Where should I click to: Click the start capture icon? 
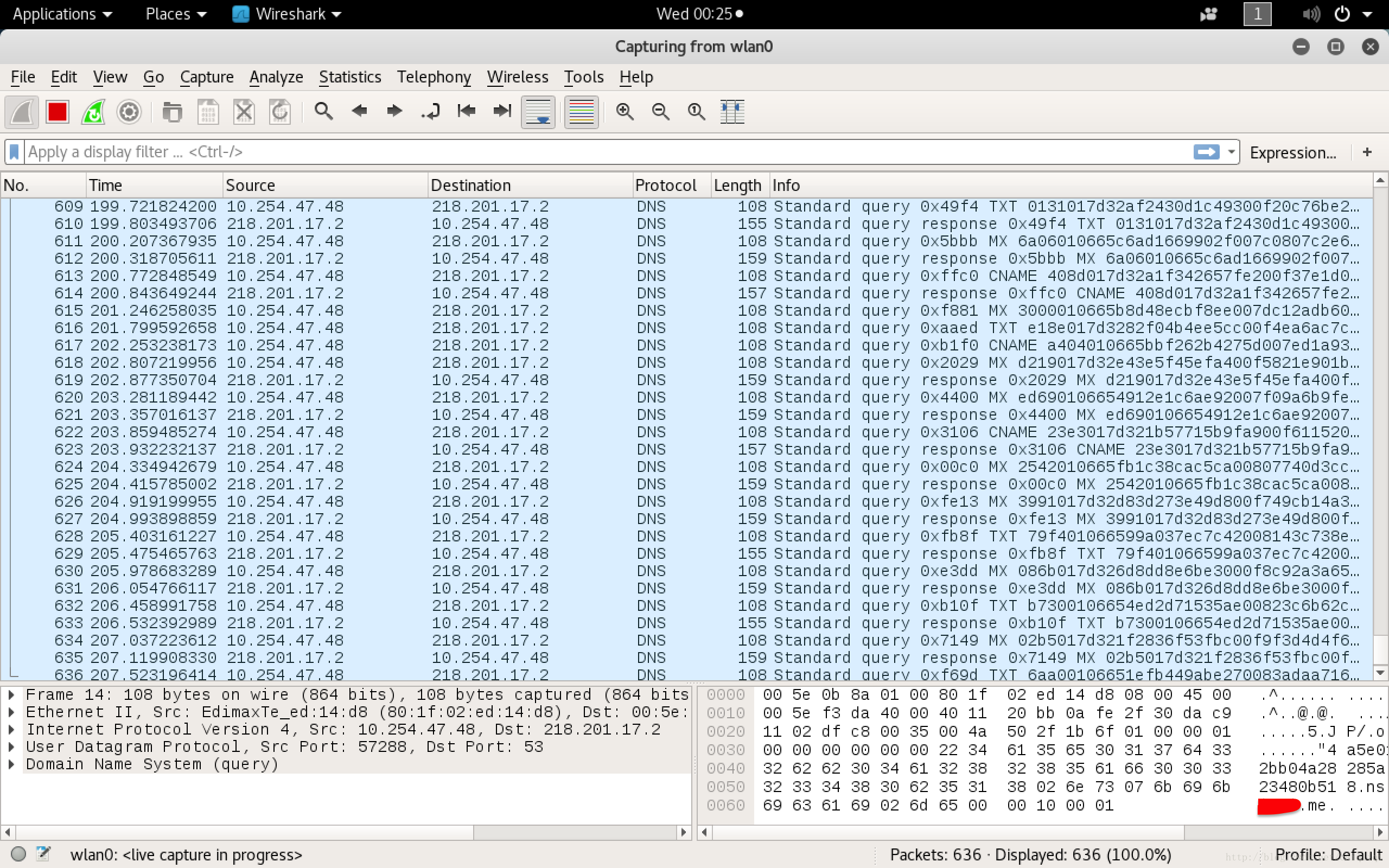coord(20,111)
